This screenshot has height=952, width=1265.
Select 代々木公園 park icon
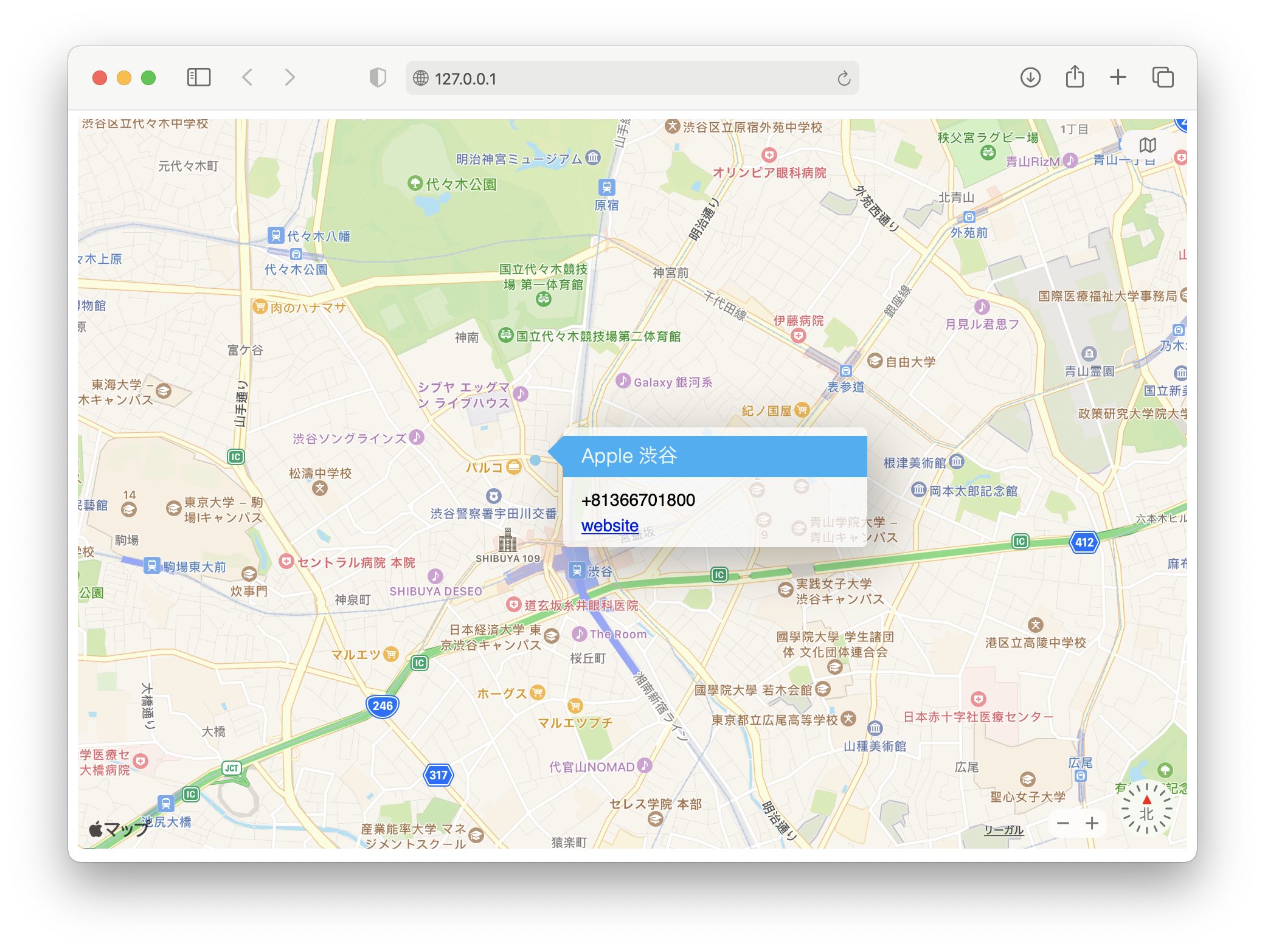[415, 182]
